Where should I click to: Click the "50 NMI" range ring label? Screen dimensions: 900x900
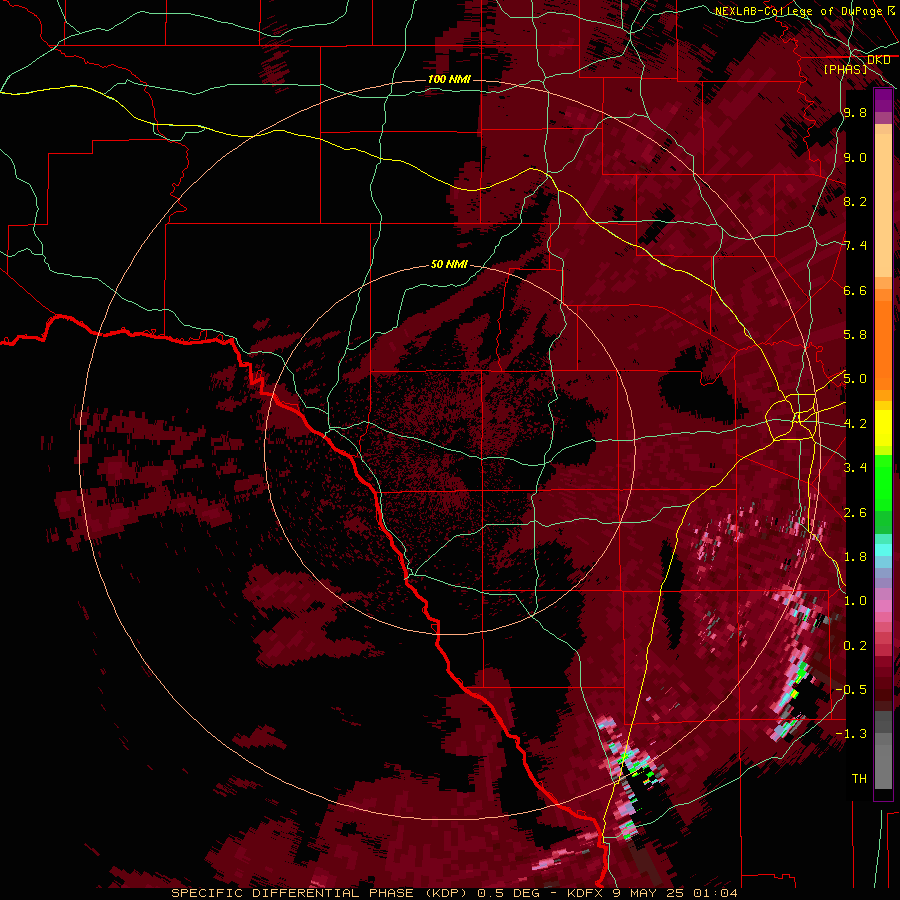tap(449, 265)
